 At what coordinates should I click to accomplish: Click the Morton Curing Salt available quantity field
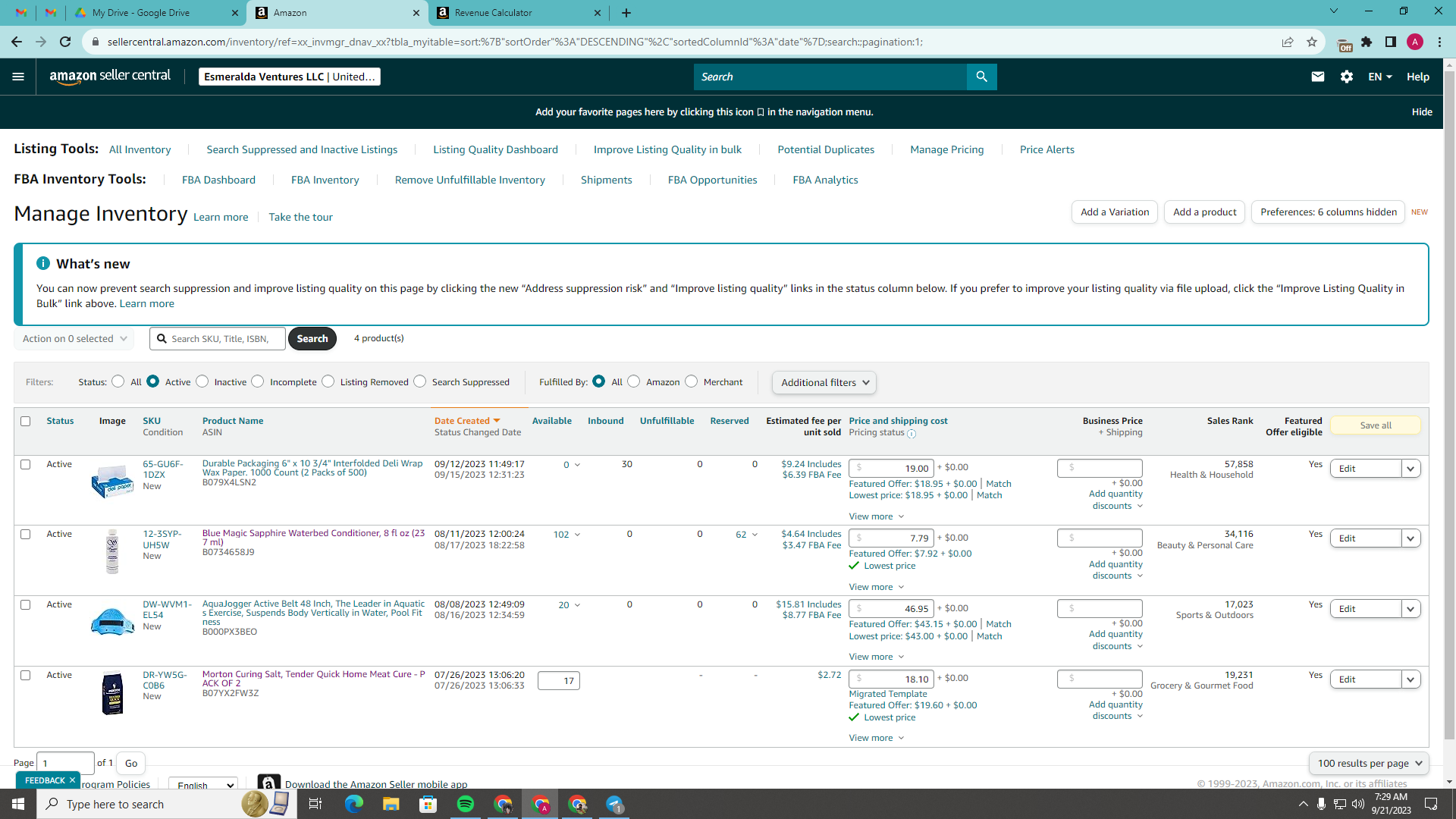(559, 681)
